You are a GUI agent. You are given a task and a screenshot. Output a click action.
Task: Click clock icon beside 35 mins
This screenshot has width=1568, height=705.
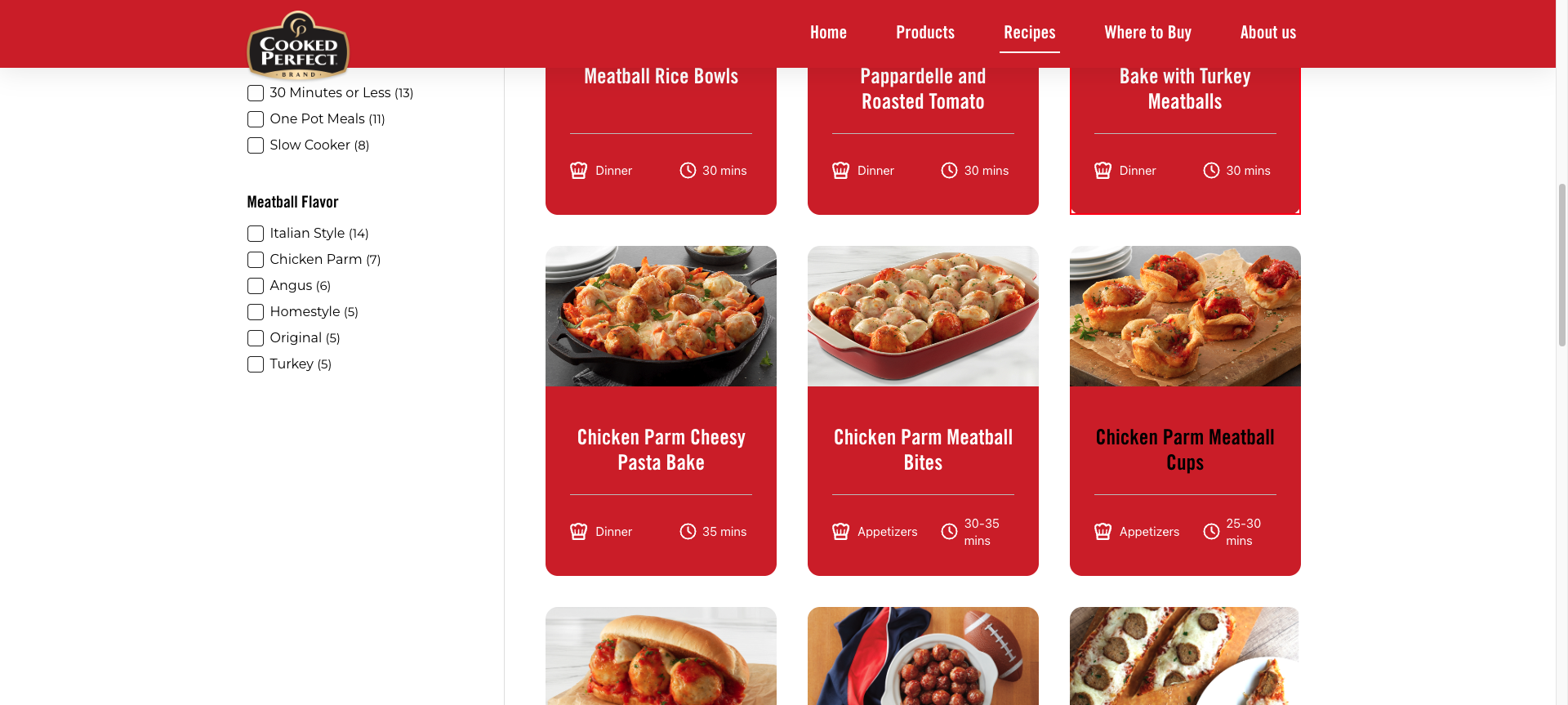coord(688,531)
